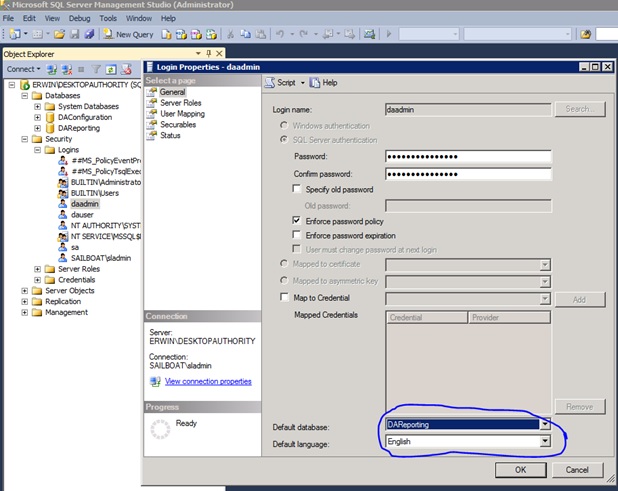Image resolution: width=618 pixels, height=491 pixels.
Task: Open the User Mapping page
Action: click(x=182, y=114)
